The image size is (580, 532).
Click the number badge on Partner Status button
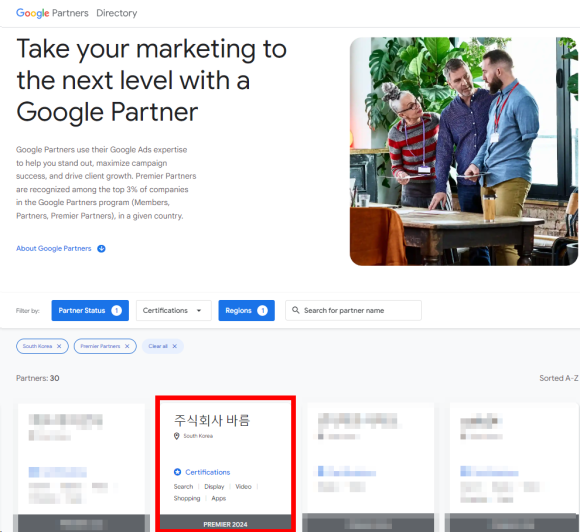pos(117,310)
